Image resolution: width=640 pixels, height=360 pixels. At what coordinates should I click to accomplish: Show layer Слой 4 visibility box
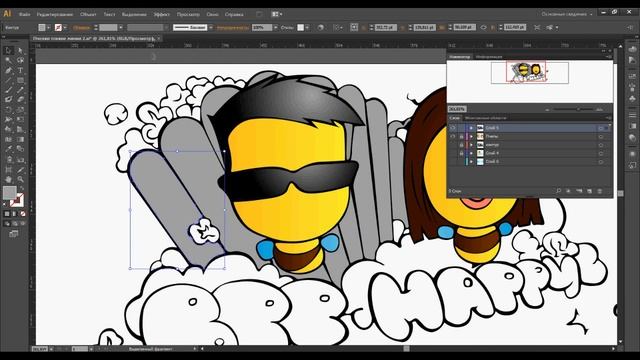[x=453, y=153]
